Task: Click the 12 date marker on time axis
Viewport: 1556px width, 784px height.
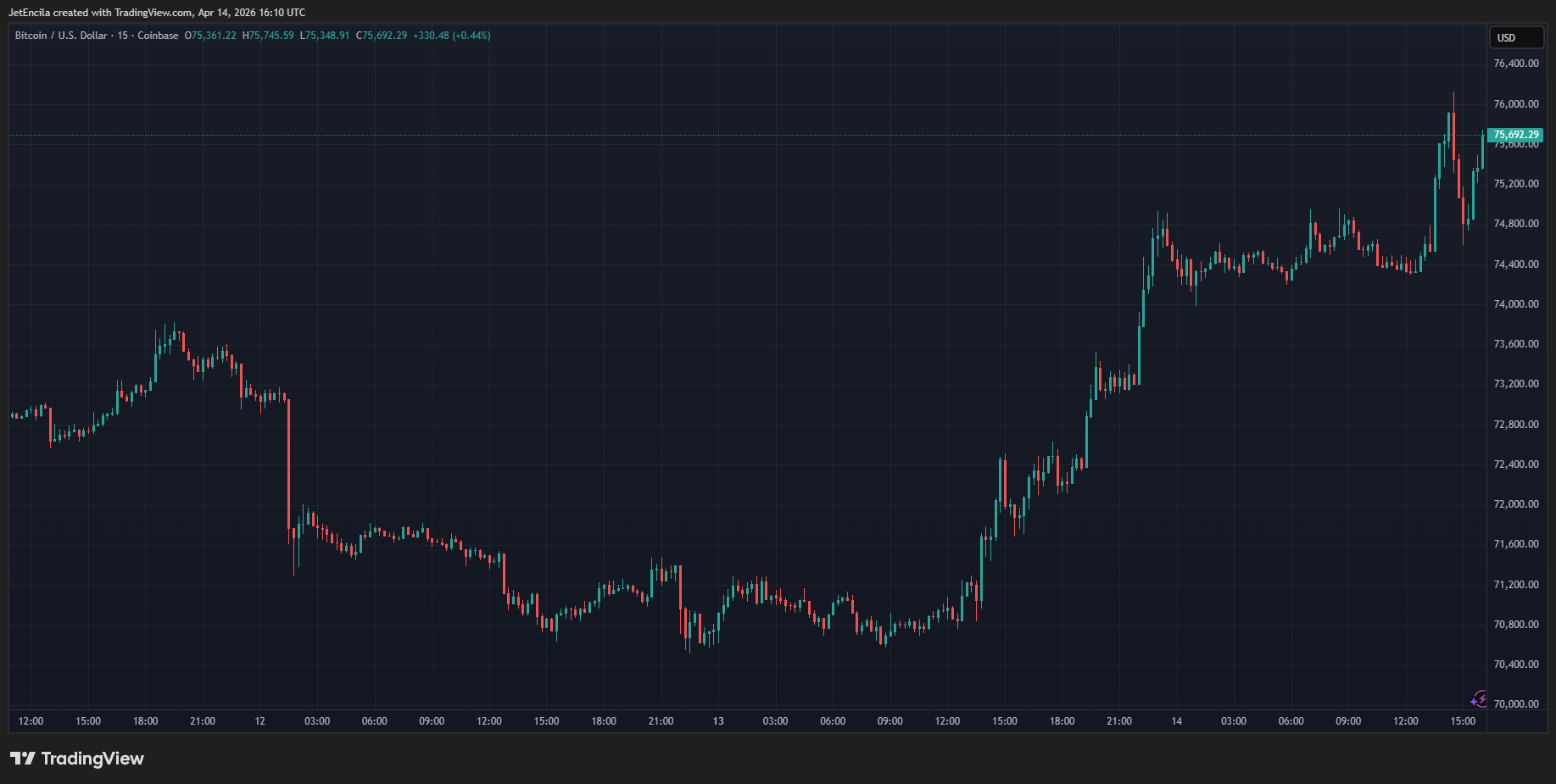Action: tap(259, 721)
